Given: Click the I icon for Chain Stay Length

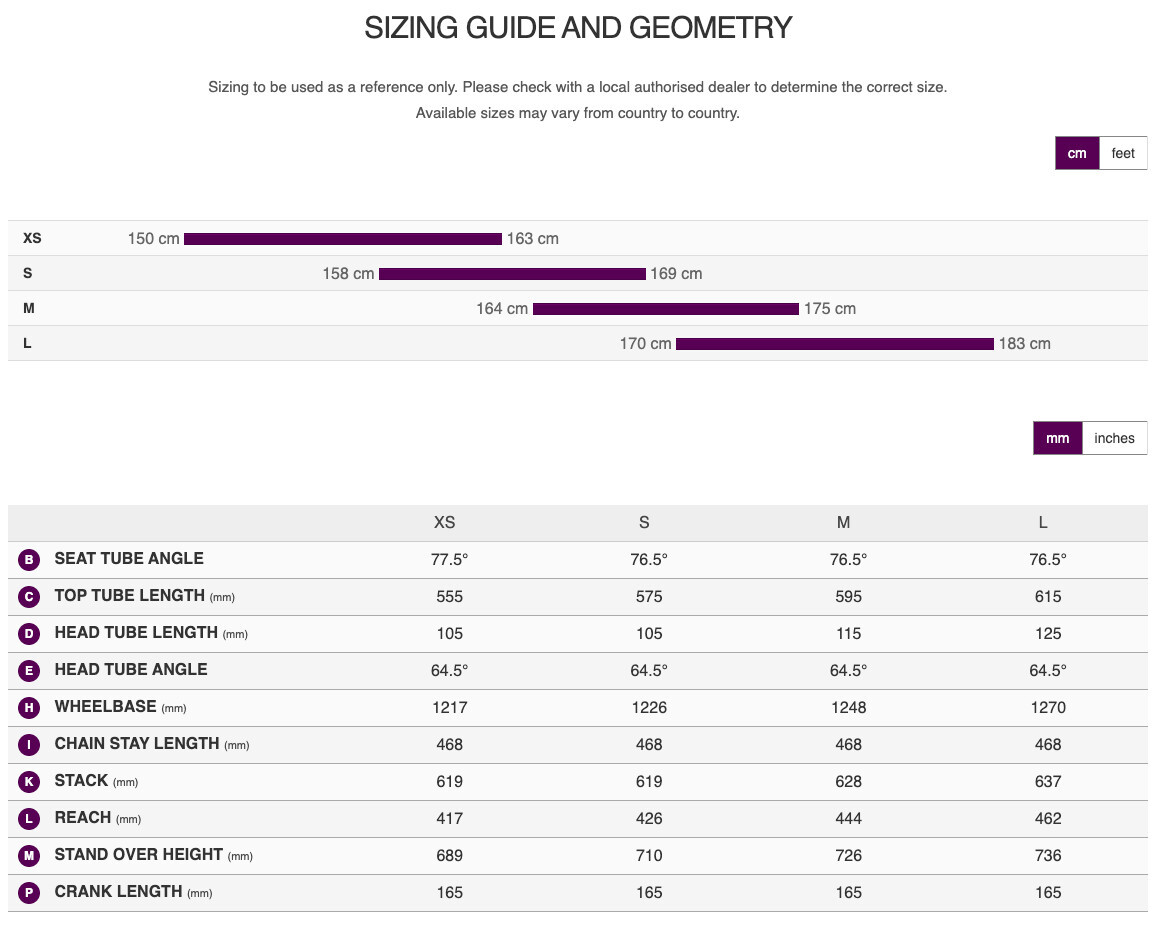Looking at the screenshot, I should coord(29,744).
